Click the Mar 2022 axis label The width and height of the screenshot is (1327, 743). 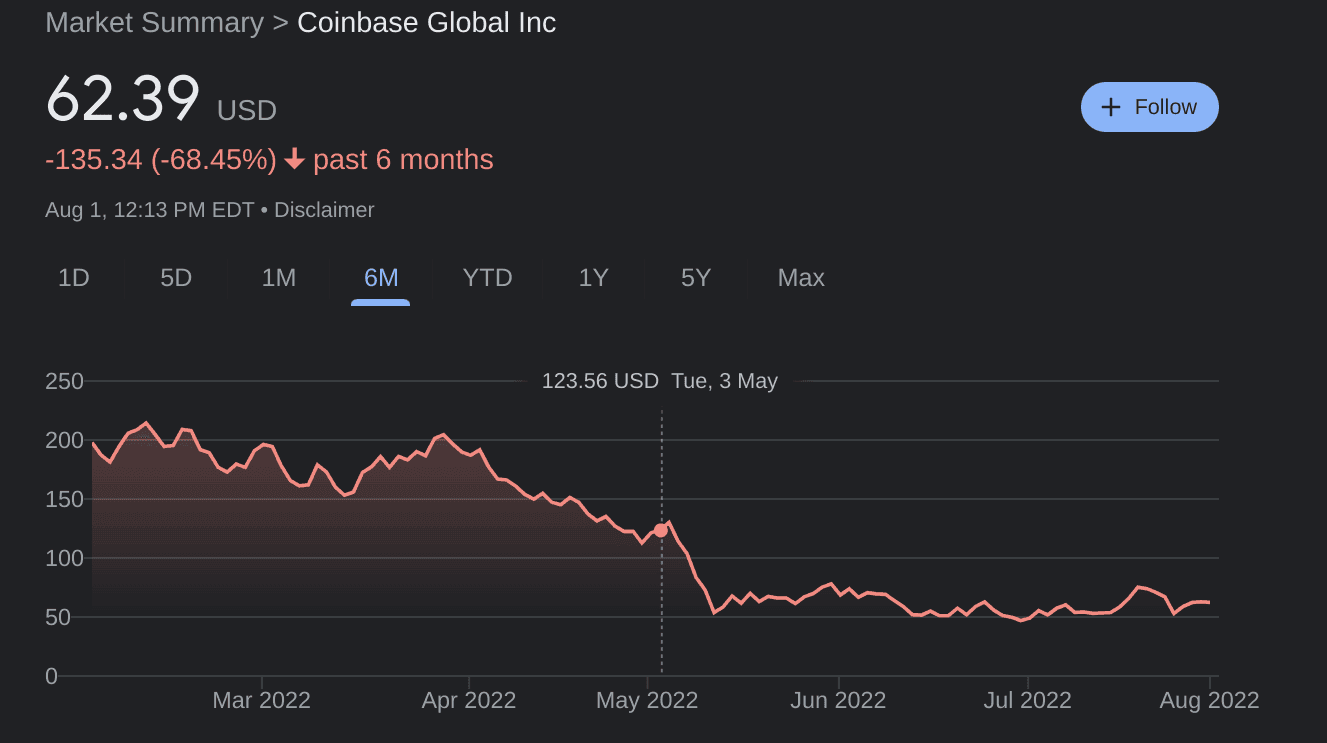click(262, 700)
